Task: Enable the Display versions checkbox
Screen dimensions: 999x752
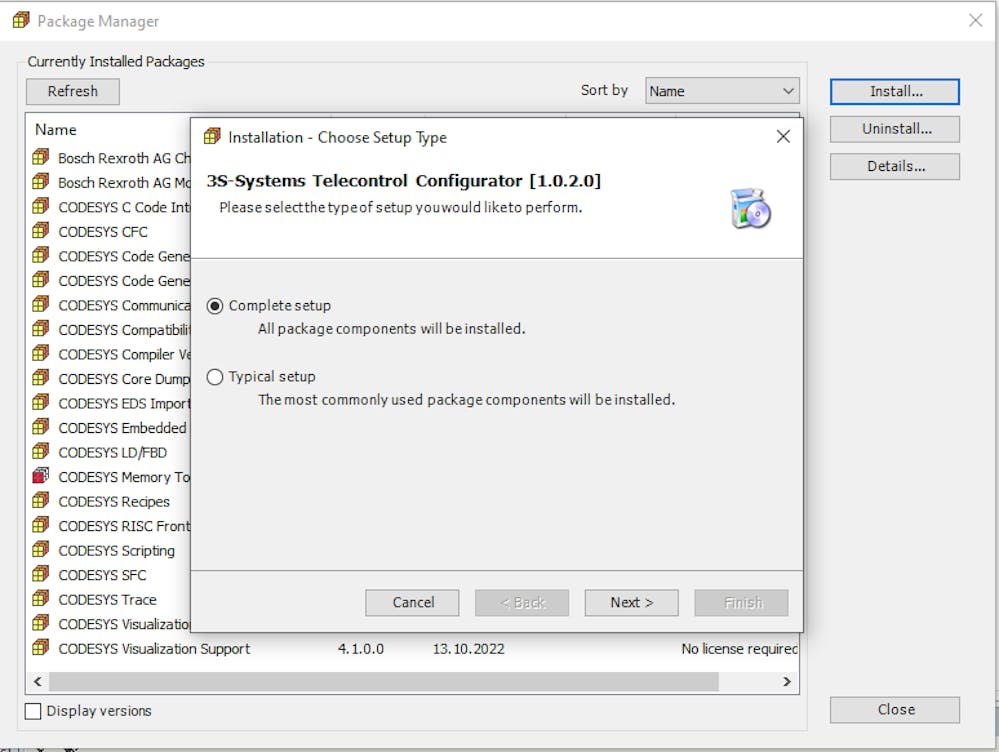Action: click(32, 711)
